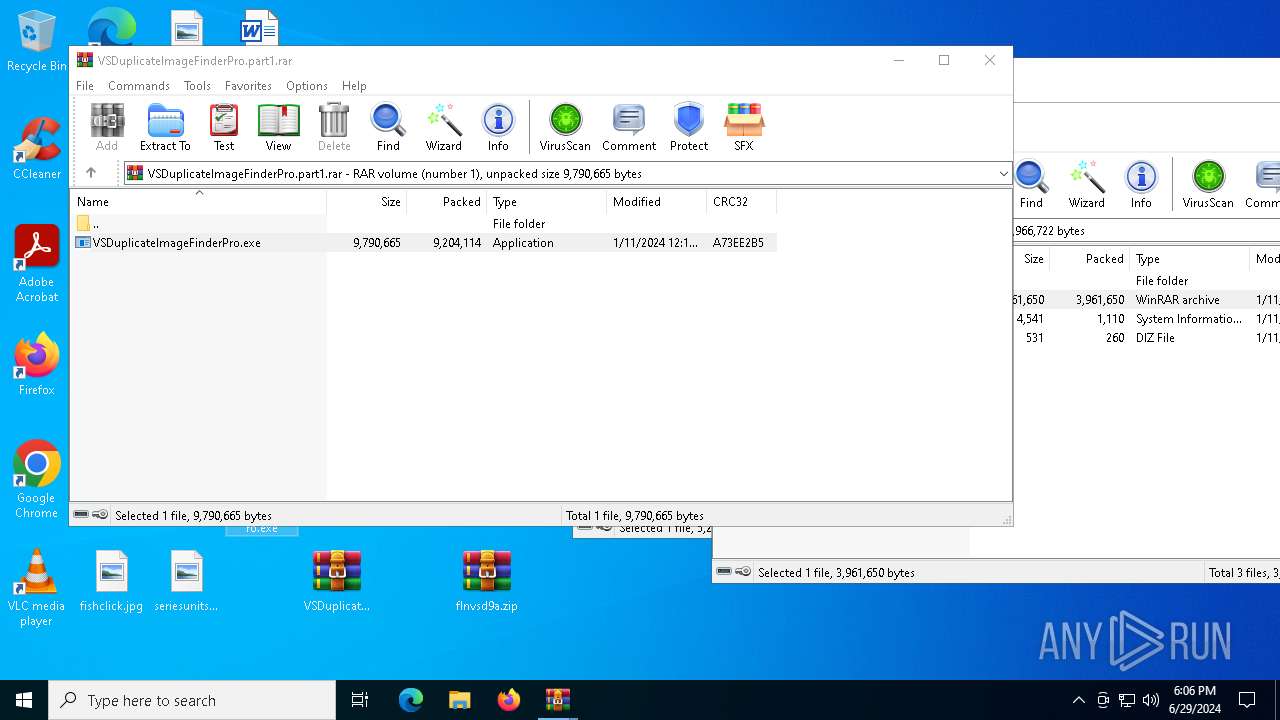This screenshot has height=720, width=1280.
Task: Open the View toolbar icon
Action: pos(278,127)
